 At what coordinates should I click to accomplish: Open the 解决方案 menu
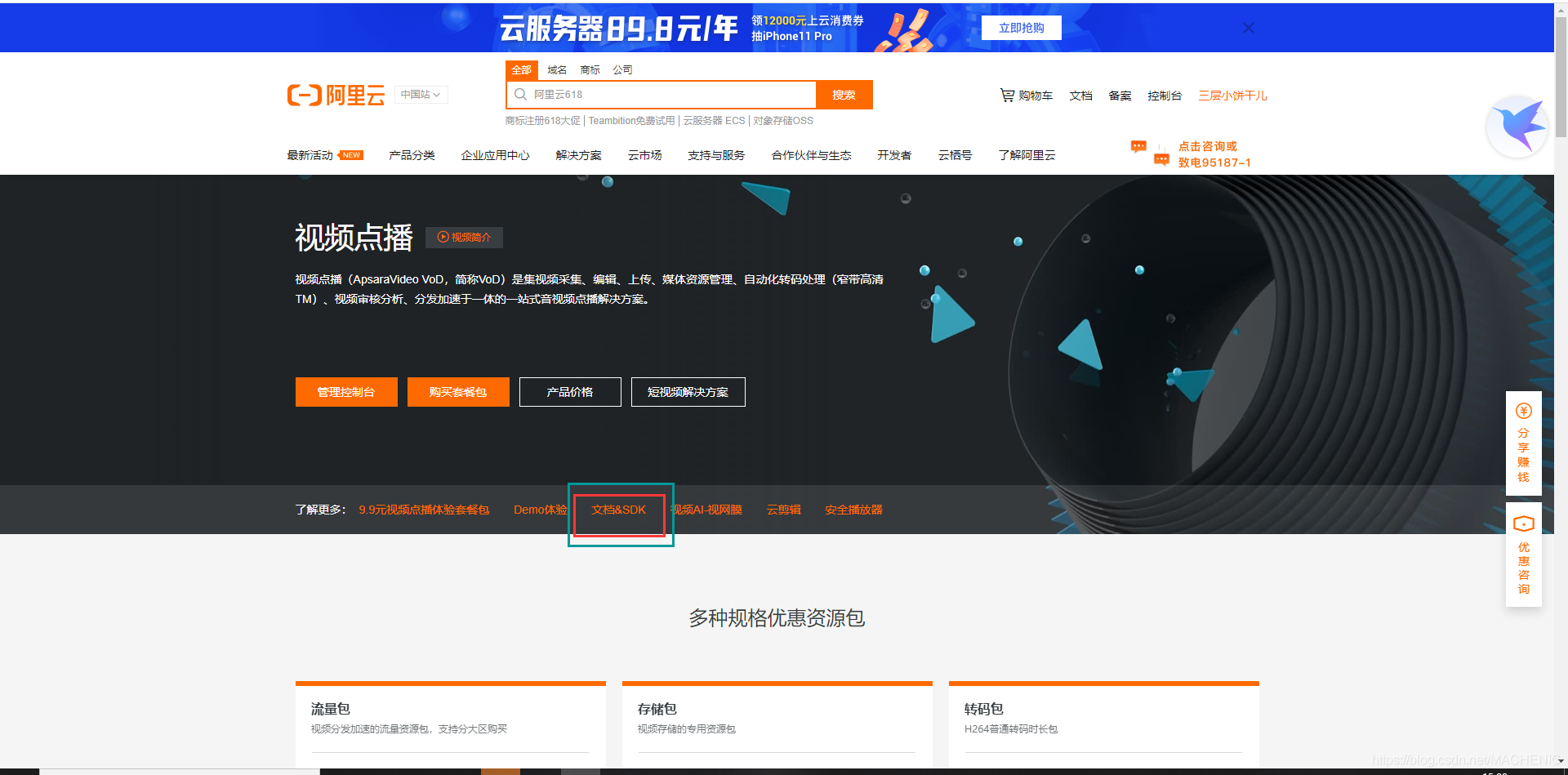pos(578,155)
